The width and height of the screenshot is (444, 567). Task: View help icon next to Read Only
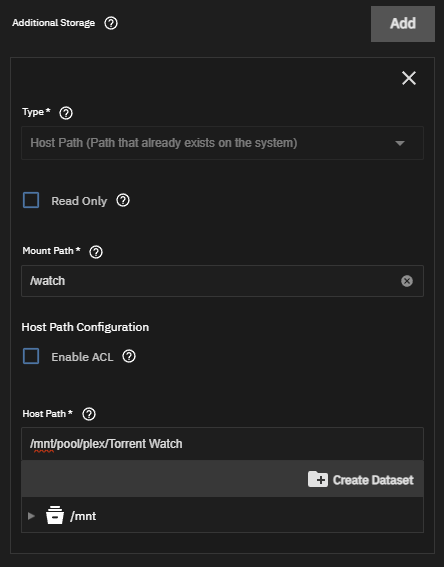click(123, 200)
